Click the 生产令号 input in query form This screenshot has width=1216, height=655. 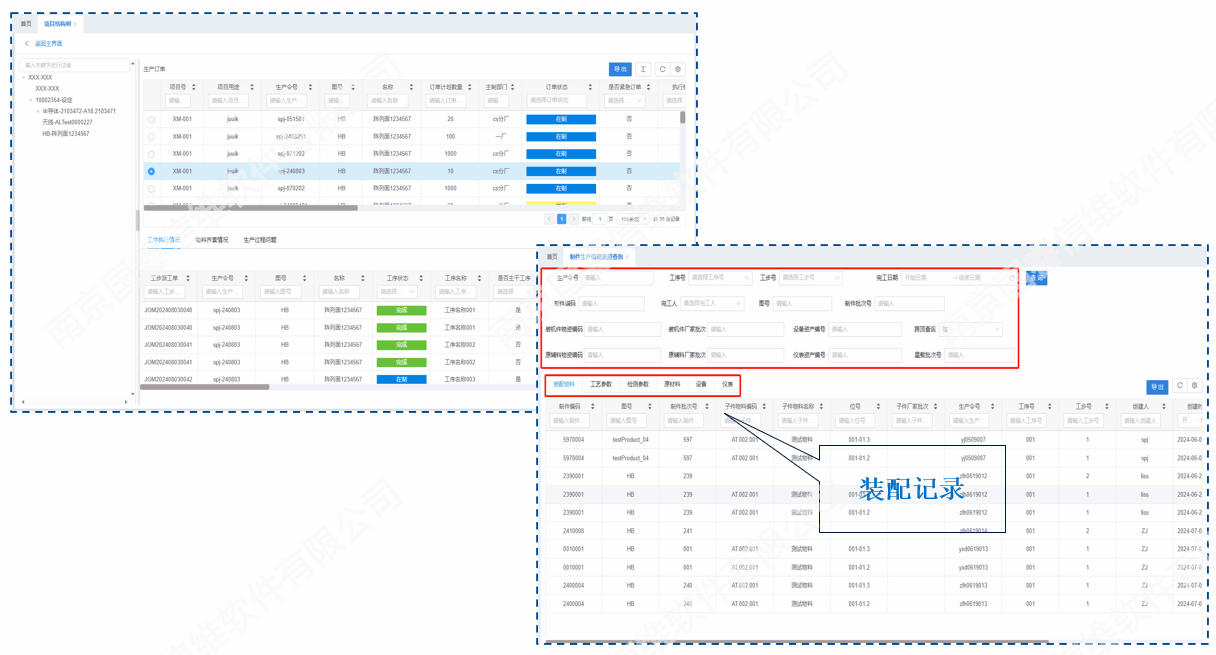coord(617,278)
